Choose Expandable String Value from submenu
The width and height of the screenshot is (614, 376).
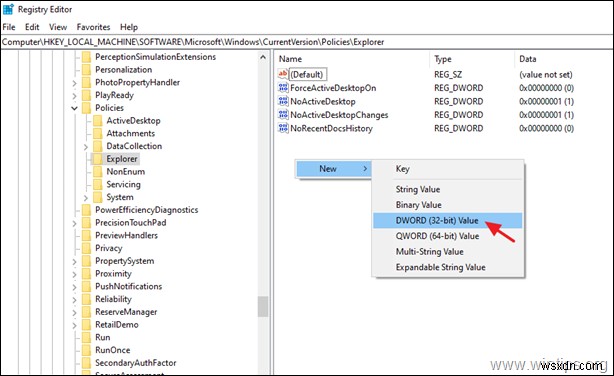(448, 268)
